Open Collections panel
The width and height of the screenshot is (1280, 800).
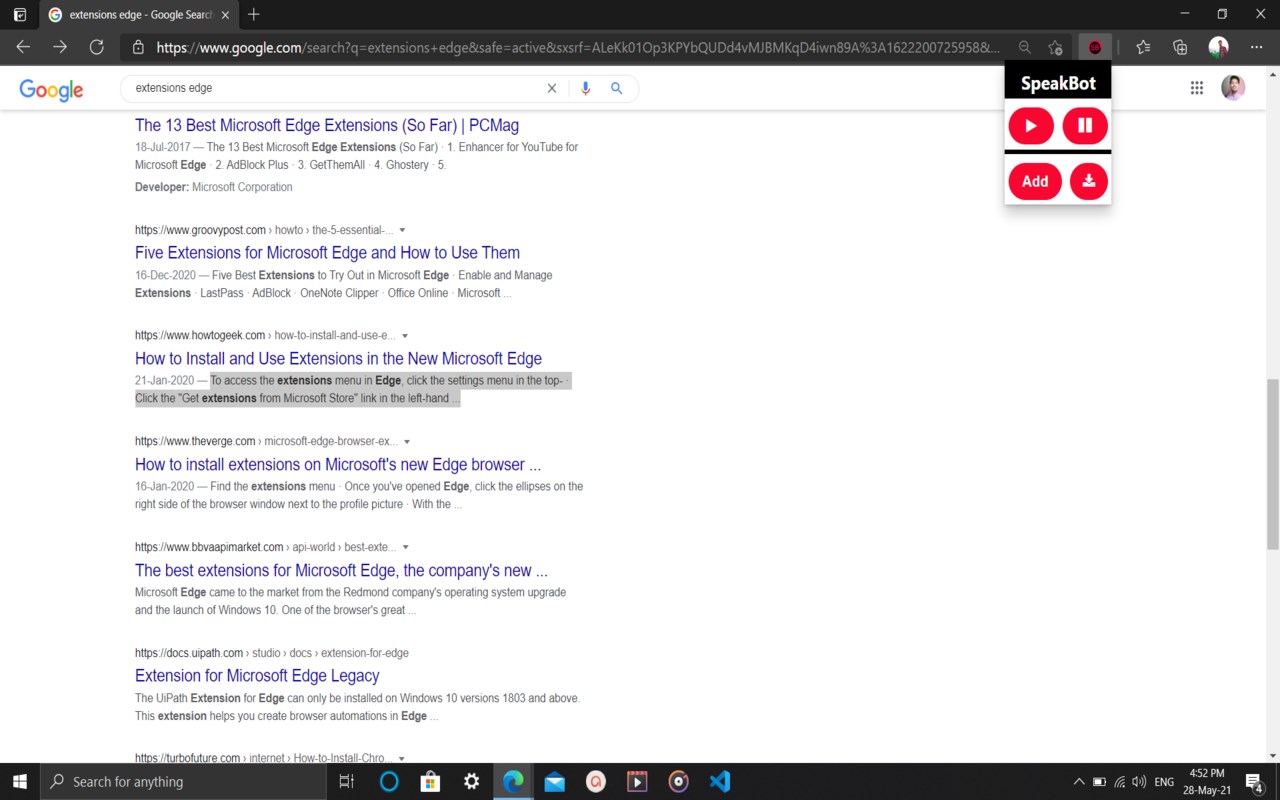[1181, 47]
